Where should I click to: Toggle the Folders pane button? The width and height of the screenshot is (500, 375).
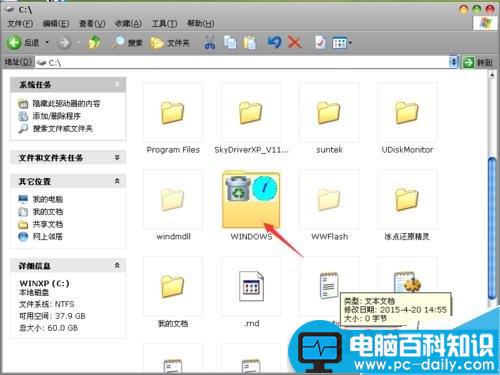[170, 43]
